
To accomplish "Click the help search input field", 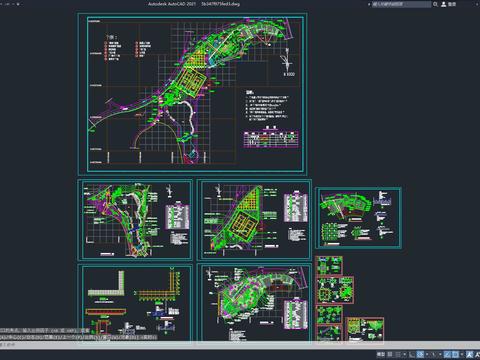I will [402, 4].
